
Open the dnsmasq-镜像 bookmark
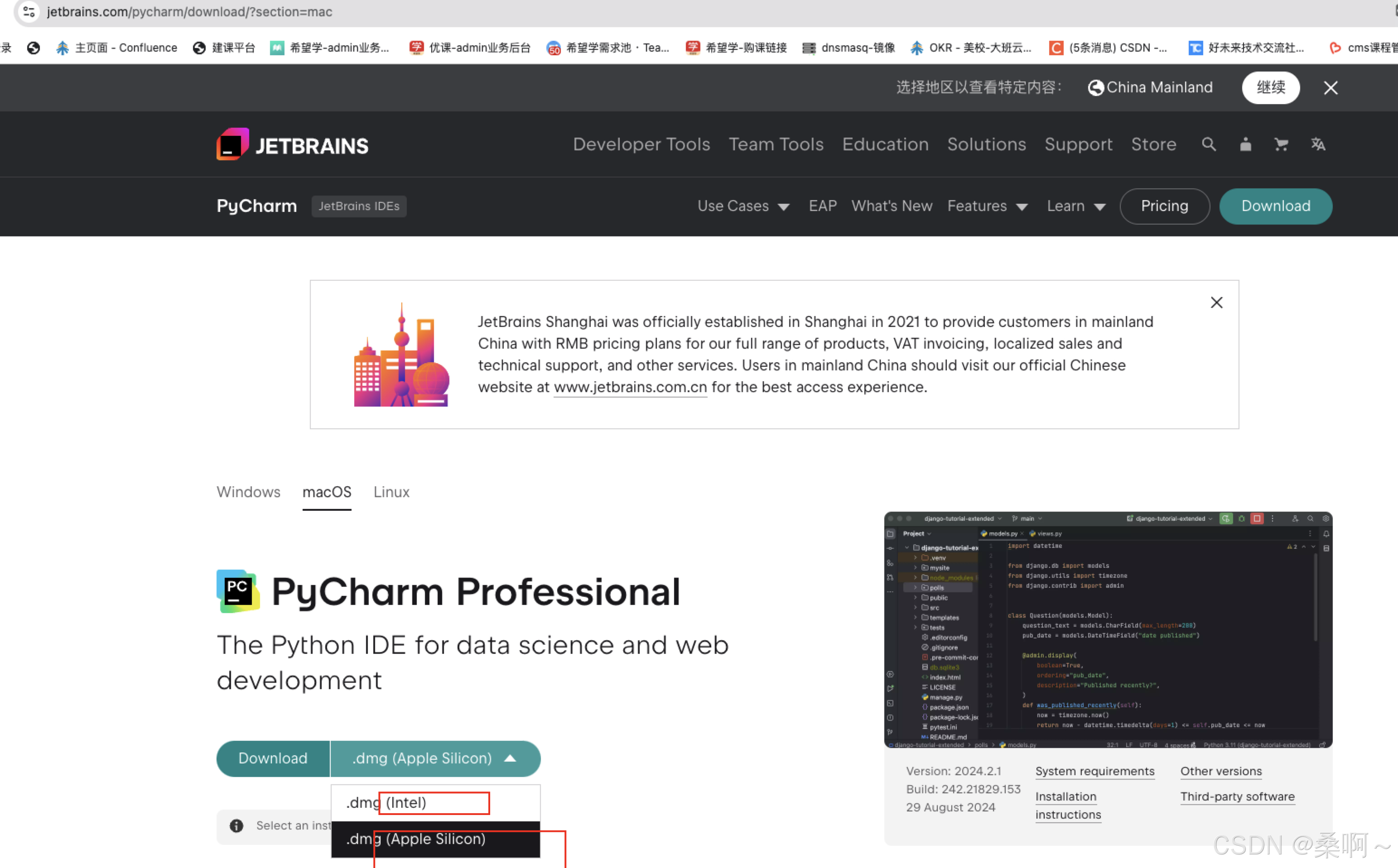point(848,48)
